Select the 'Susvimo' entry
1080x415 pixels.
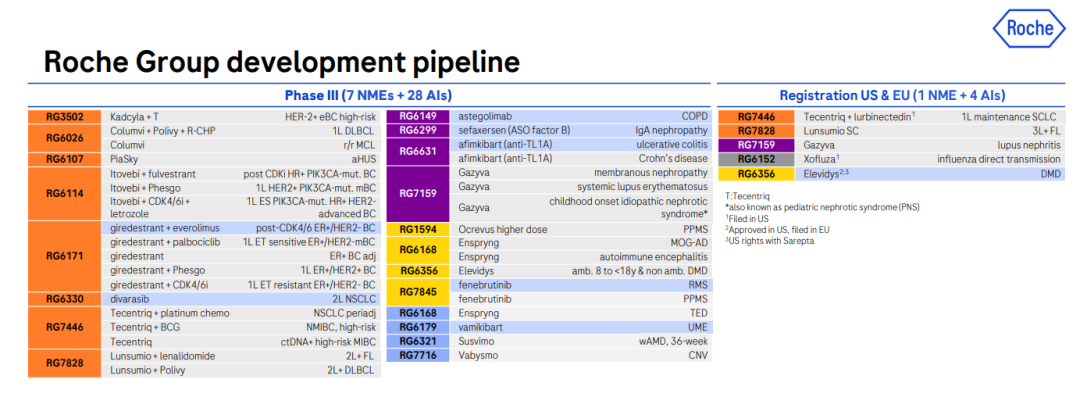(475, 341)
